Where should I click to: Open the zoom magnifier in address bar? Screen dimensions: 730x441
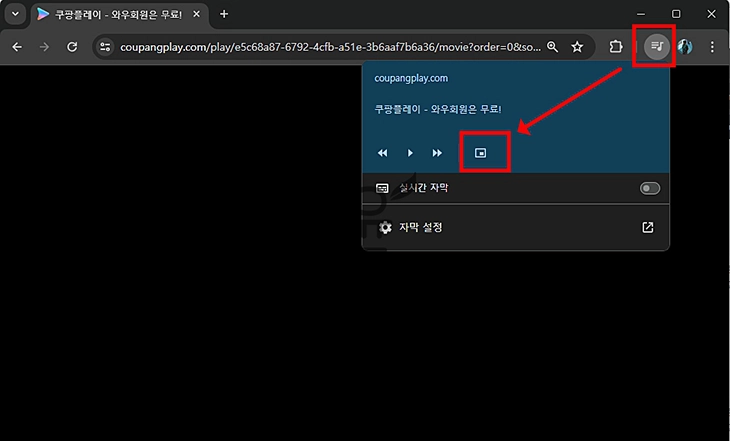553,47
